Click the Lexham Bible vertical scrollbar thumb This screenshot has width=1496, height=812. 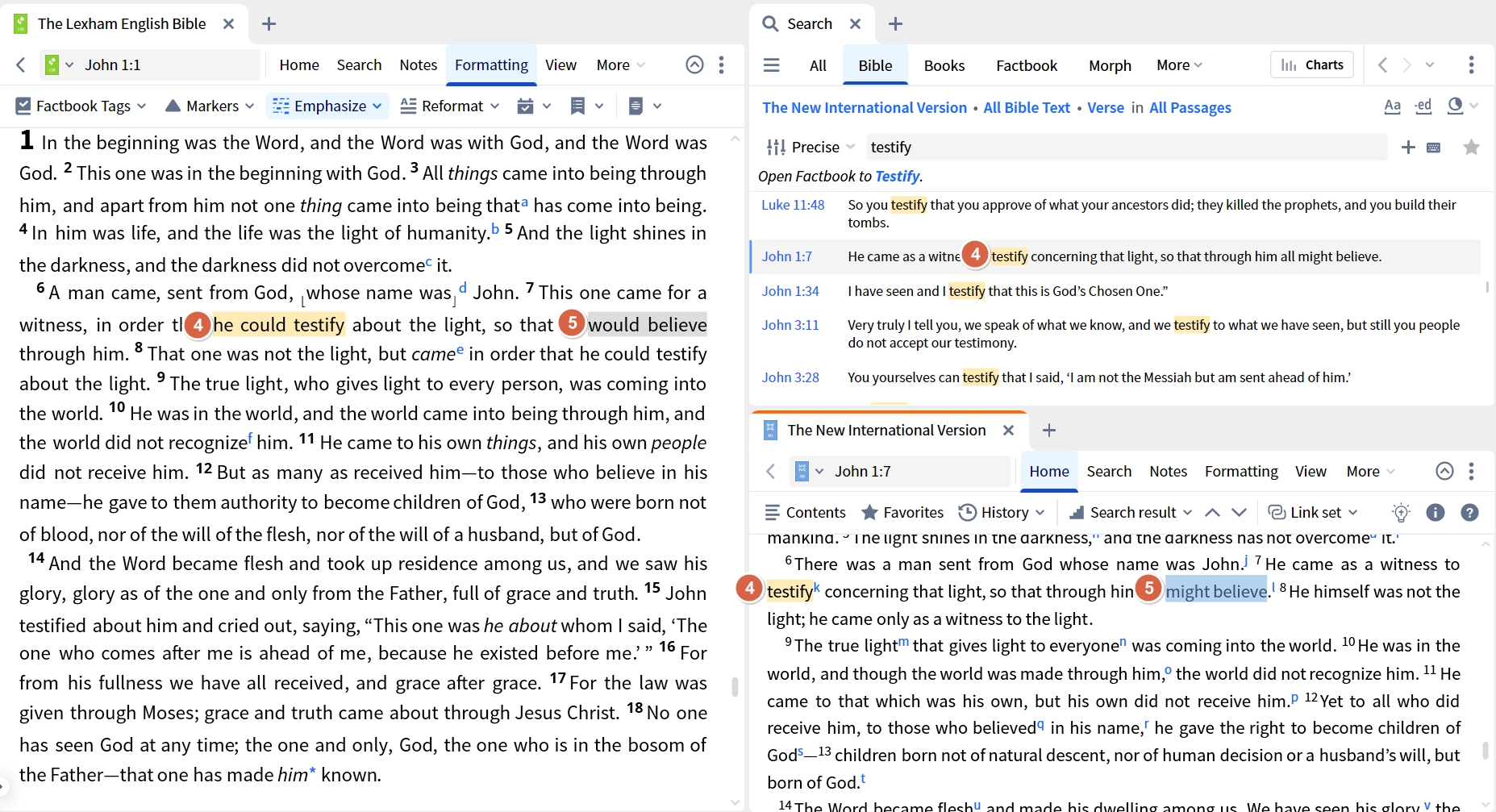[x=735, y=687]
